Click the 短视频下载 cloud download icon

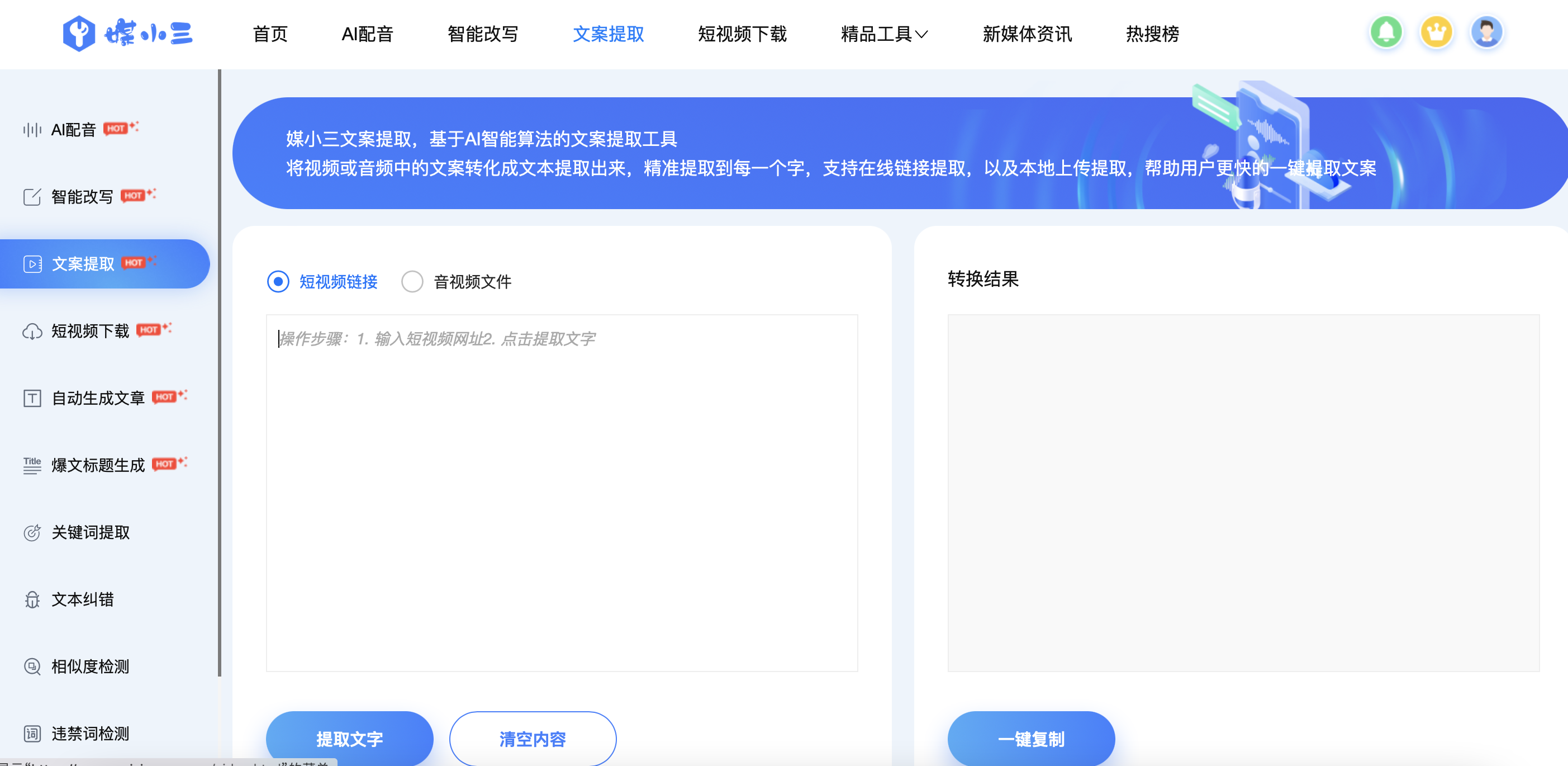pos(32,331)
